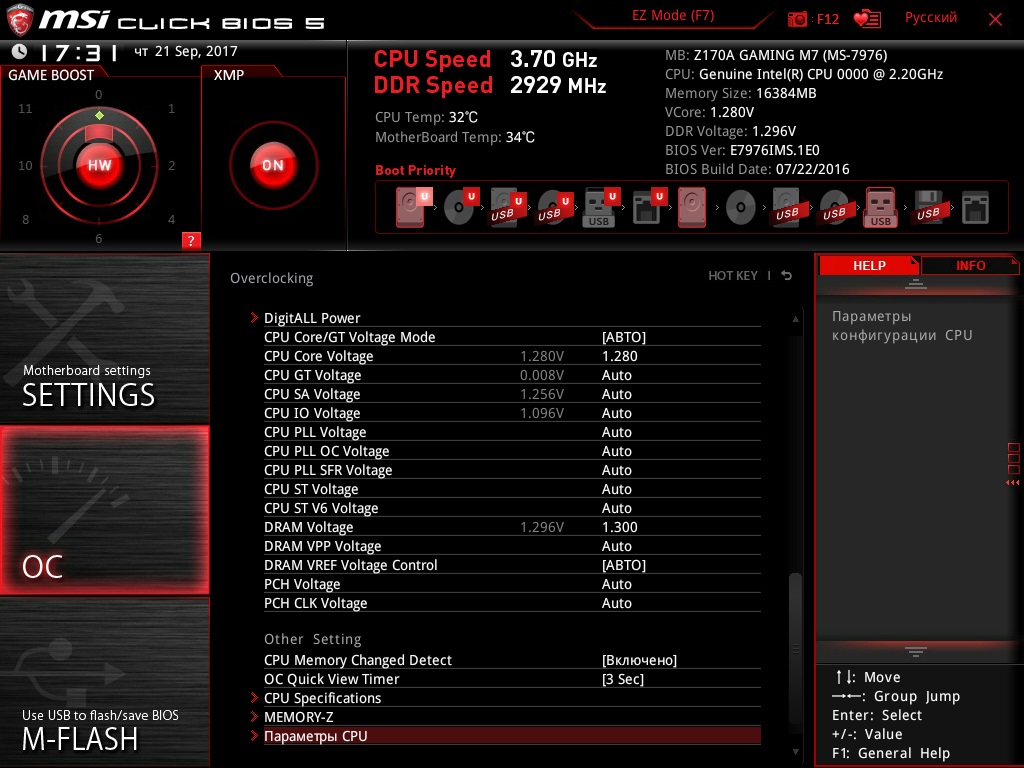Click the HOT KEY label
The height and width of the screenshot is (768, 1024).
[x=733, y=276]
